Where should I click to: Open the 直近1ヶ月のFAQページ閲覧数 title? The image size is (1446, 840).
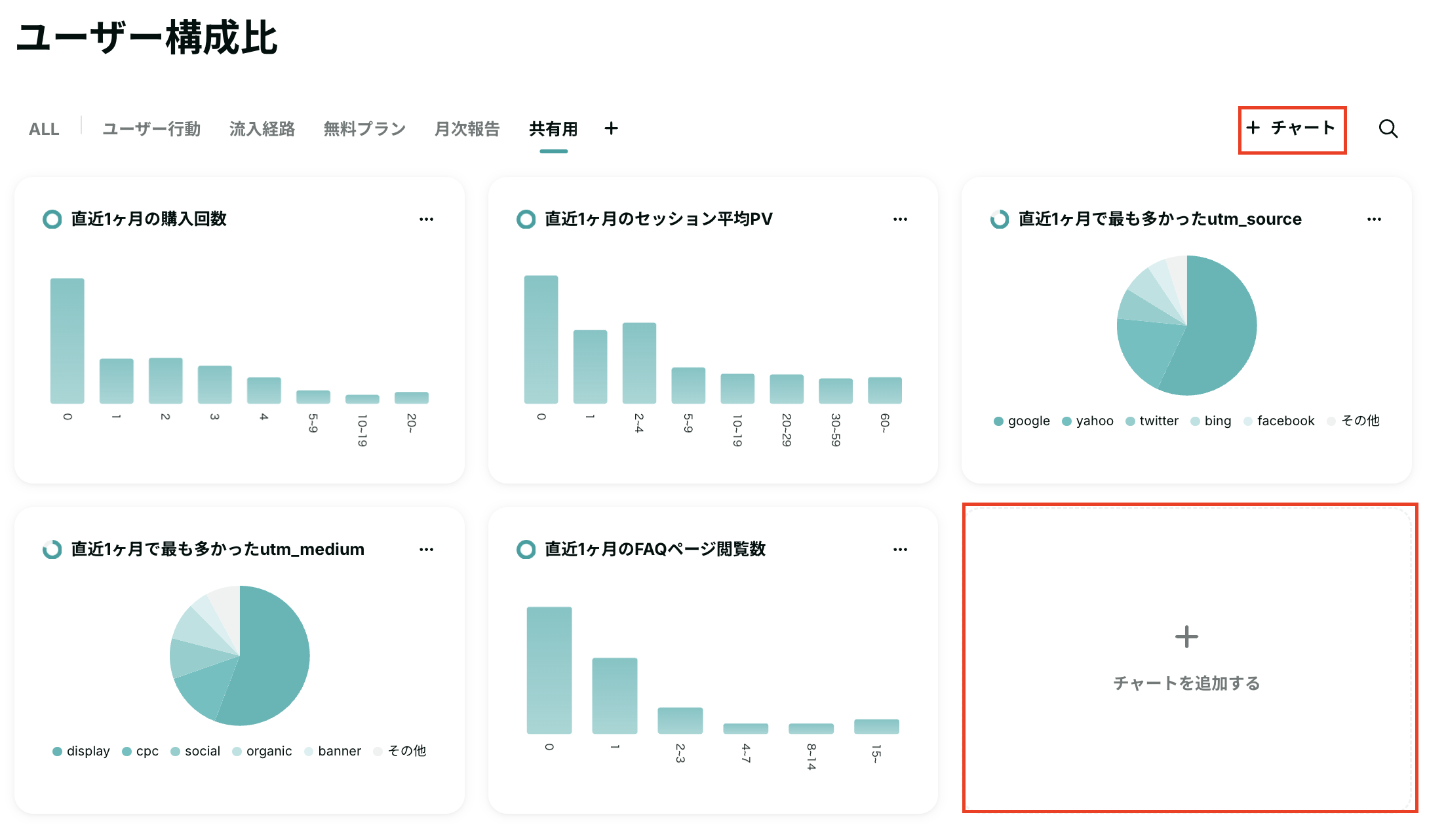(655, 549)
